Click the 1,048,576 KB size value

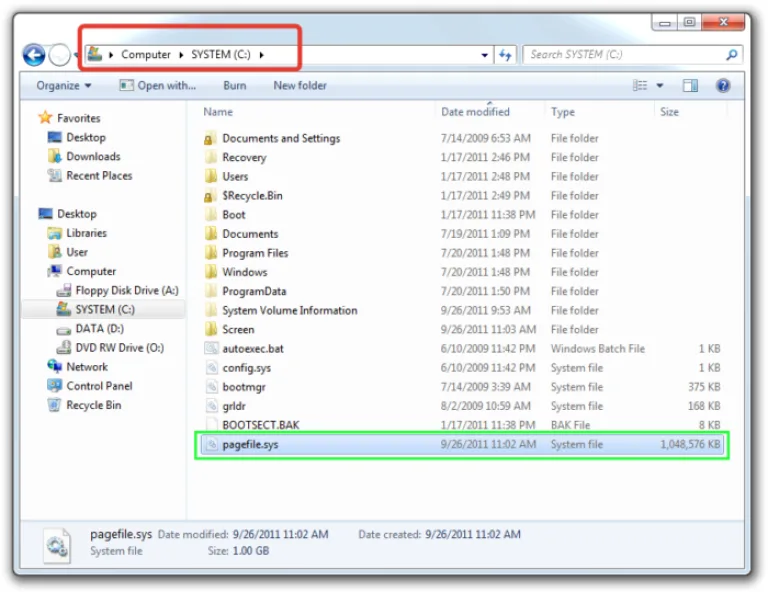click(690, 445)
